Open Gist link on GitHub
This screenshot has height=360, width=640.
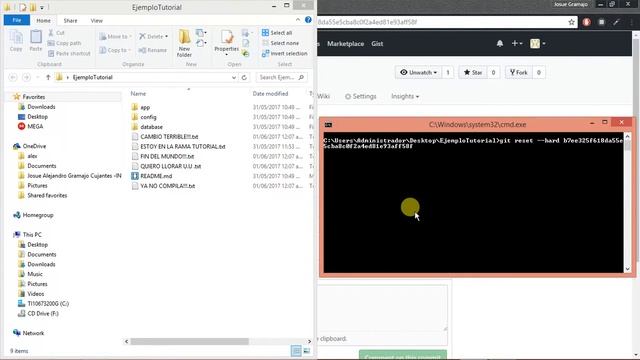[377, 44]
